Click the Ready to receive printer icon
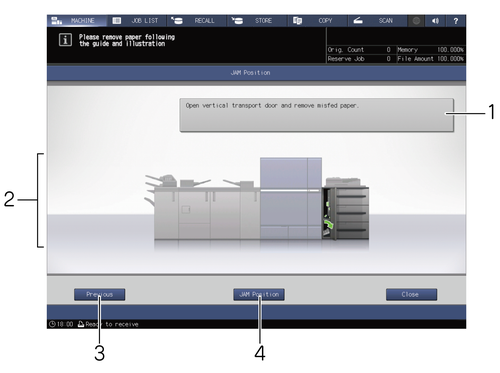 [x=81, y=324]
